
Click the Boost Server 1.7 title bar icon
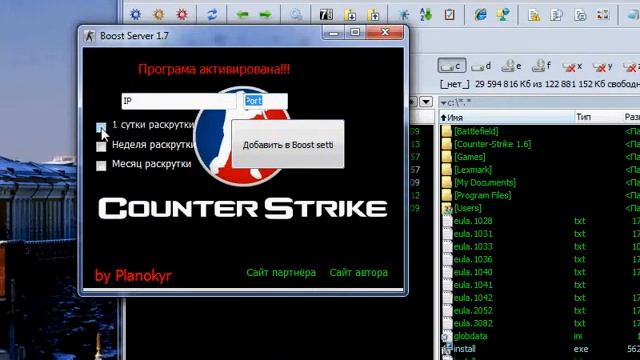pos(89,36)
